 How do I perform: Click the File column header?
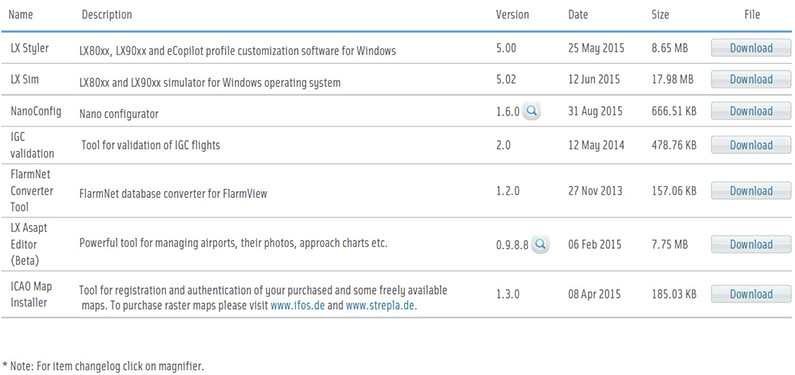(x=752, y=15)
